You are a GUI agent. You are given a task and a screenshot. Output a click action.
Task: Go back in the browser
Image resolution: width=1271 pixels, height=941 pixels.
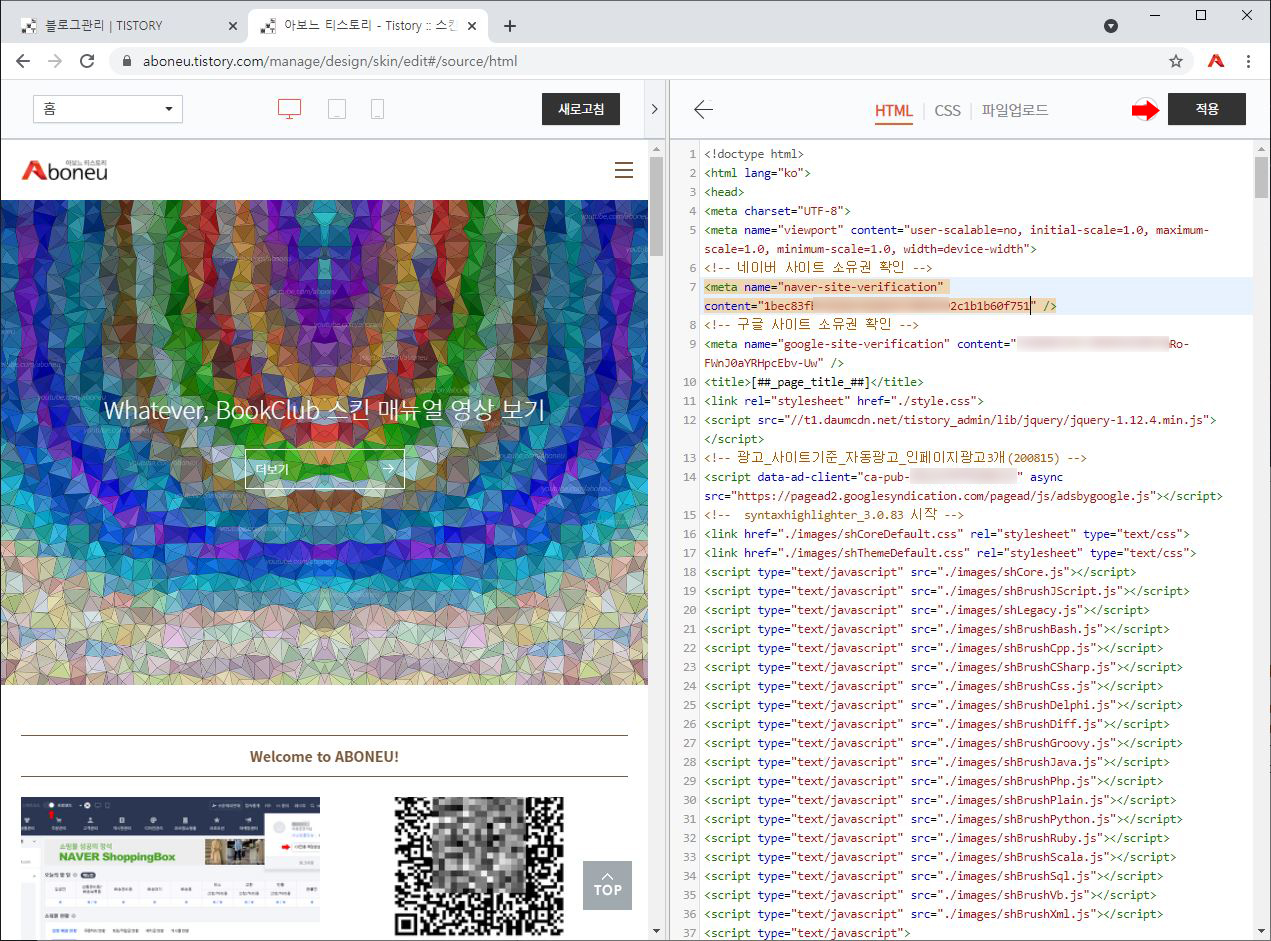tap(24, 61)
